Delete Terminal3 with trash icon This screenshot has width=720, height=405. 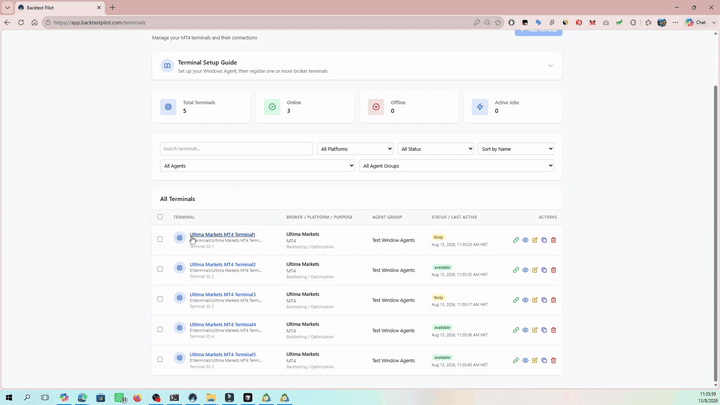pyautogui.click(x=553, y=300)
